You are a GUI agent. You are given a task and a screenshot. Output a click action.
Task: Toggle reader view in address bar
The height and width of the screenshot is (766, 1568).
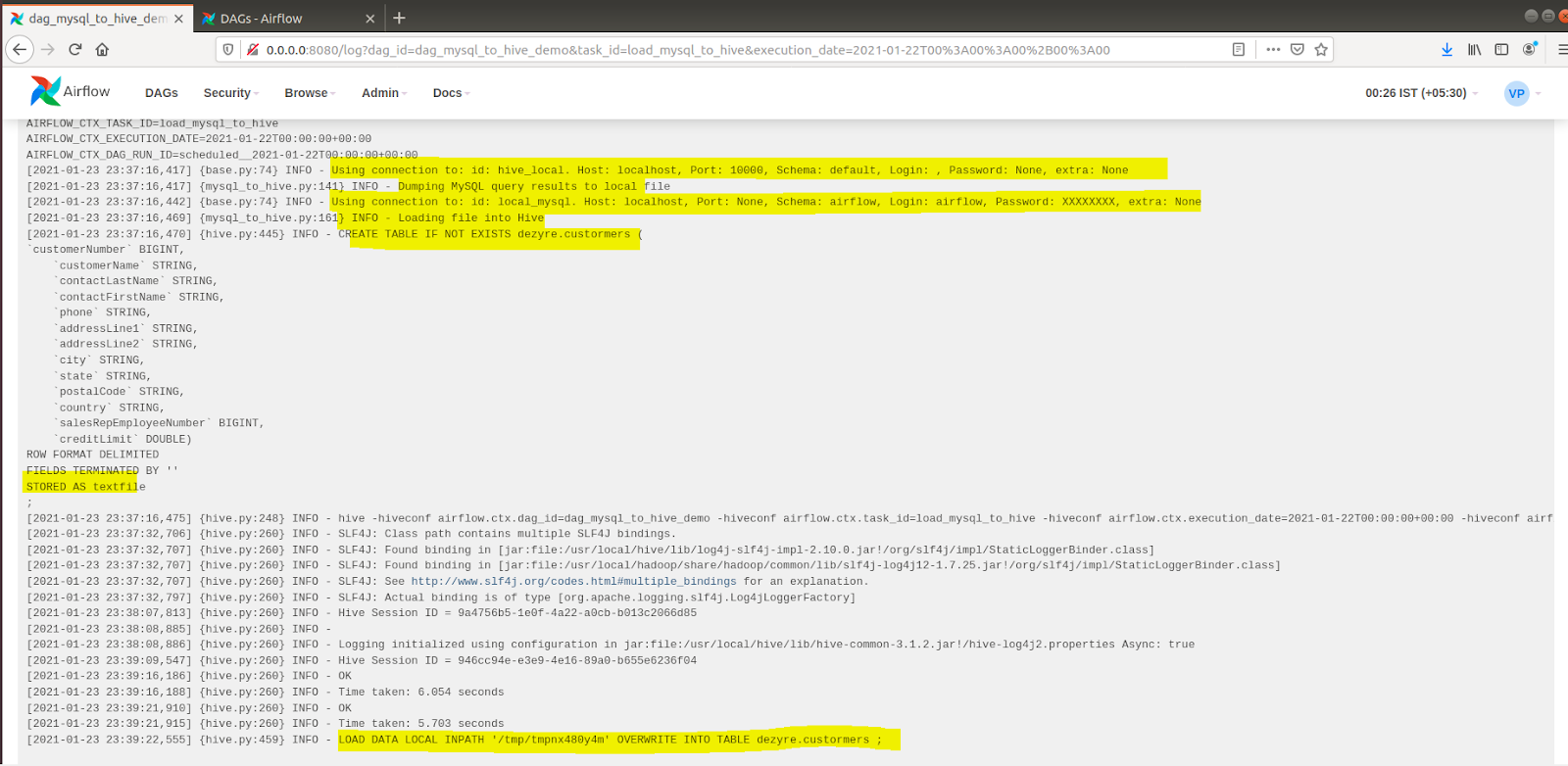click(x=1239, y=49)
